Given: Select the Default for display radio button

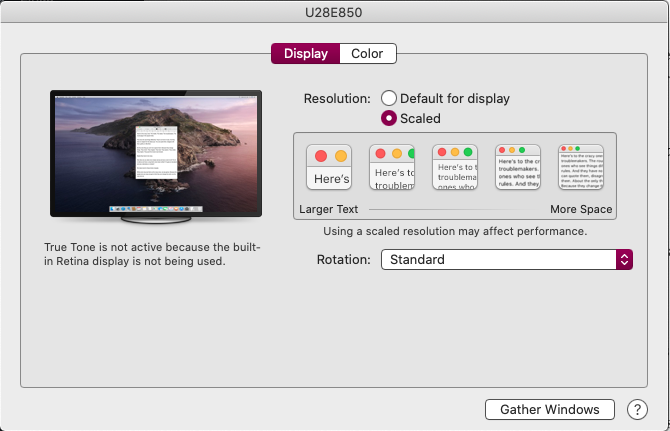Looking at the screenshot, I should pos(389,99).
